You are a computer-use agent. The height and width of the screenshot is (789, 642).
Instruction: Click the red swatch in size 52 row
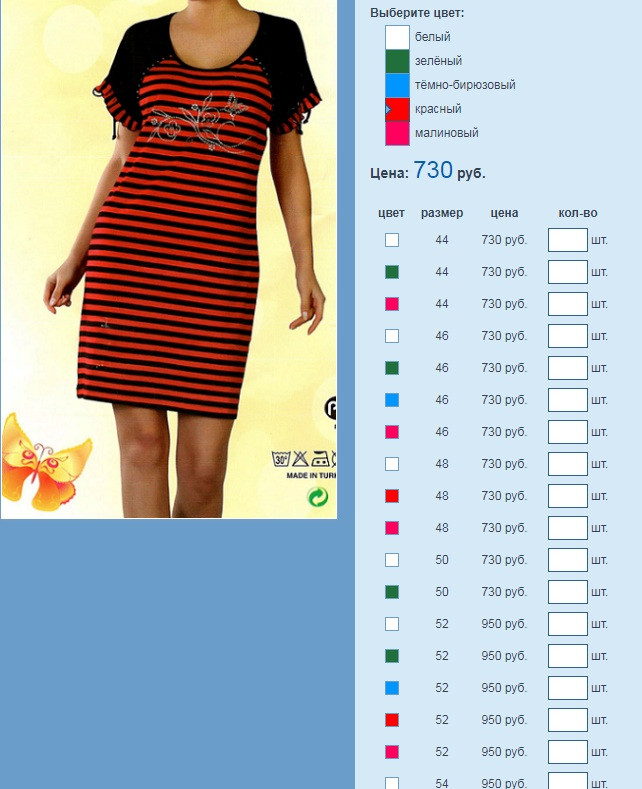tap(392, 720)
